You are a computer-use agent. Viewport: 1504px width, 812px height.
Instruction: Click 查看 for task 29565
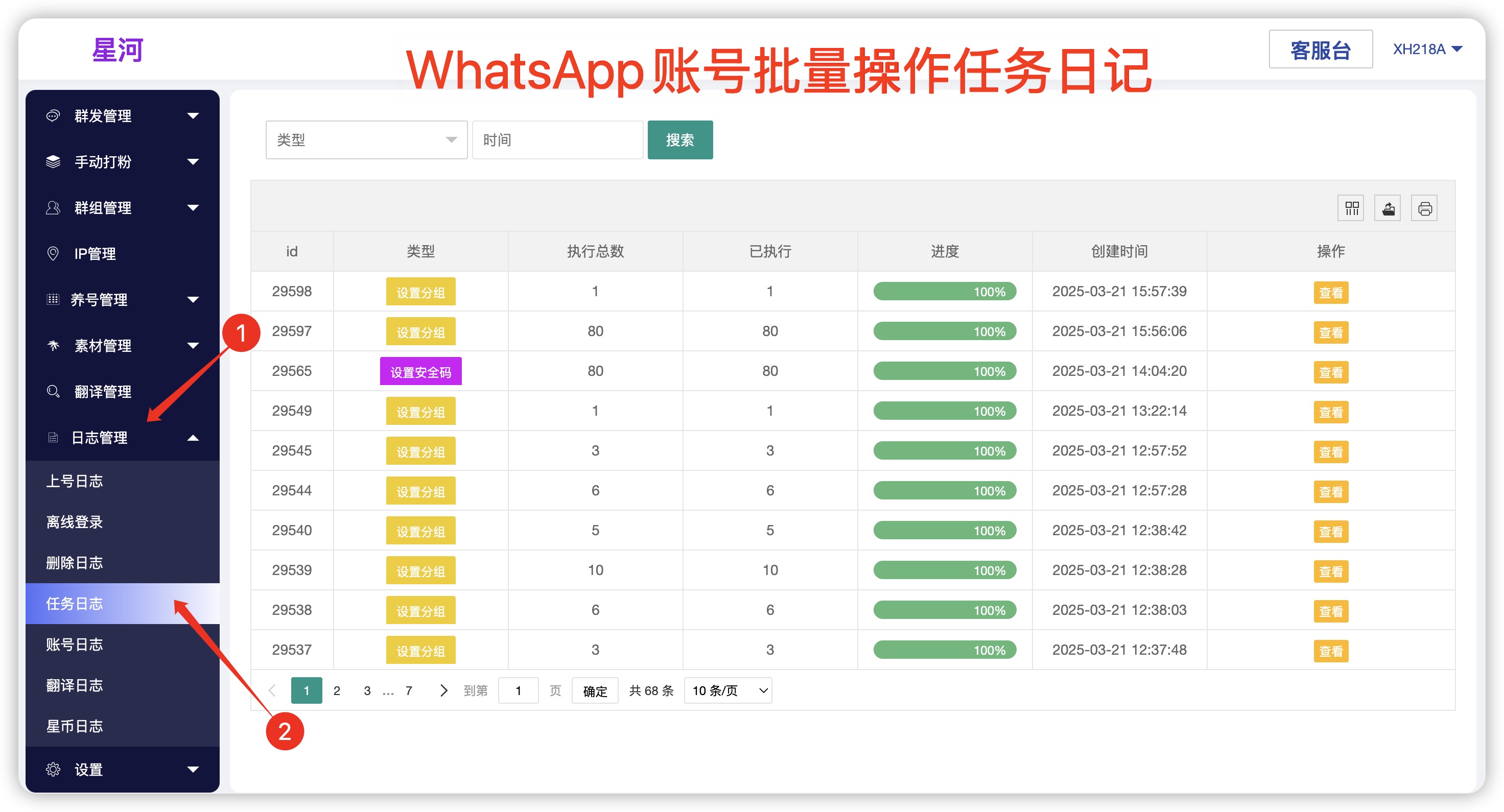point(1331,372)
